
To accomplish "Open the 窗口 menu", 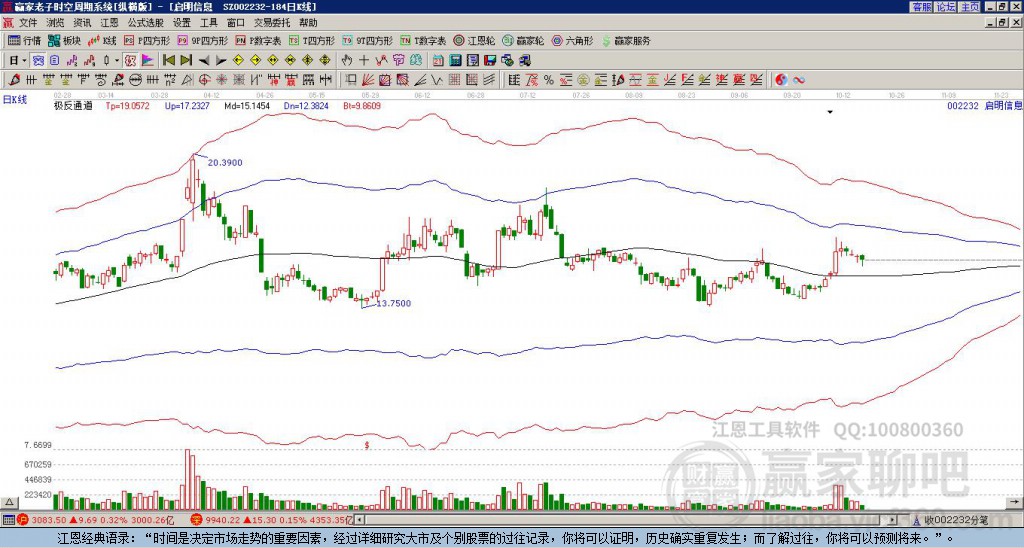I will coord(236,23).
